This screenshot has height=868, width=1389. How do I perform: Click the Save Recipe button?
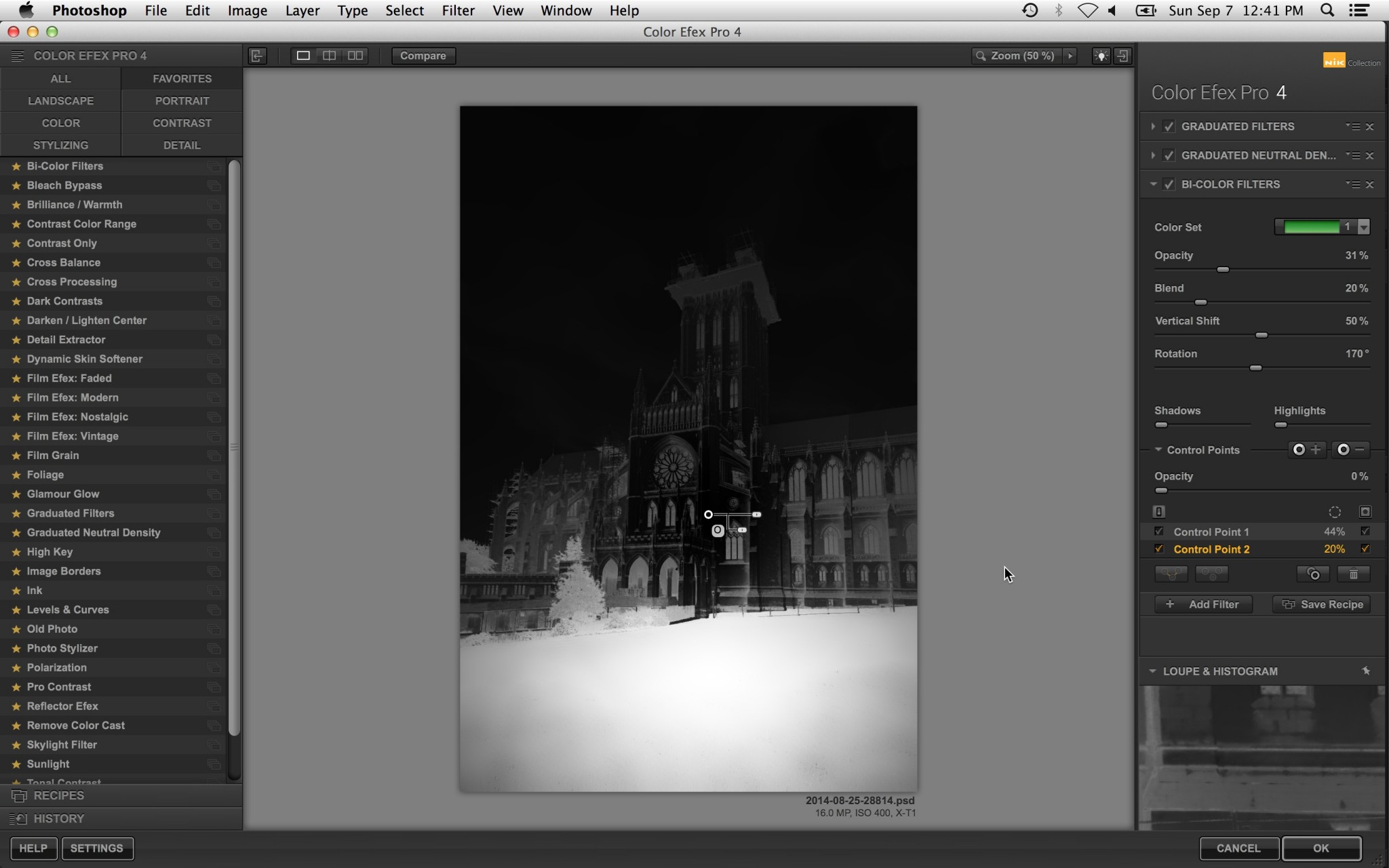tap(1322, 604)
